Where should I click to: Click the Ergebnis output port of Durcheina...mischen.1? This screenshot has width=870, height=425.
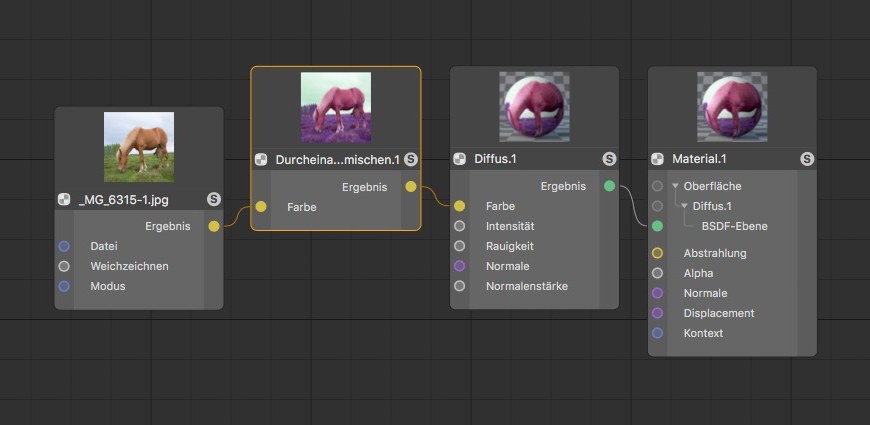tap(411, 187)
